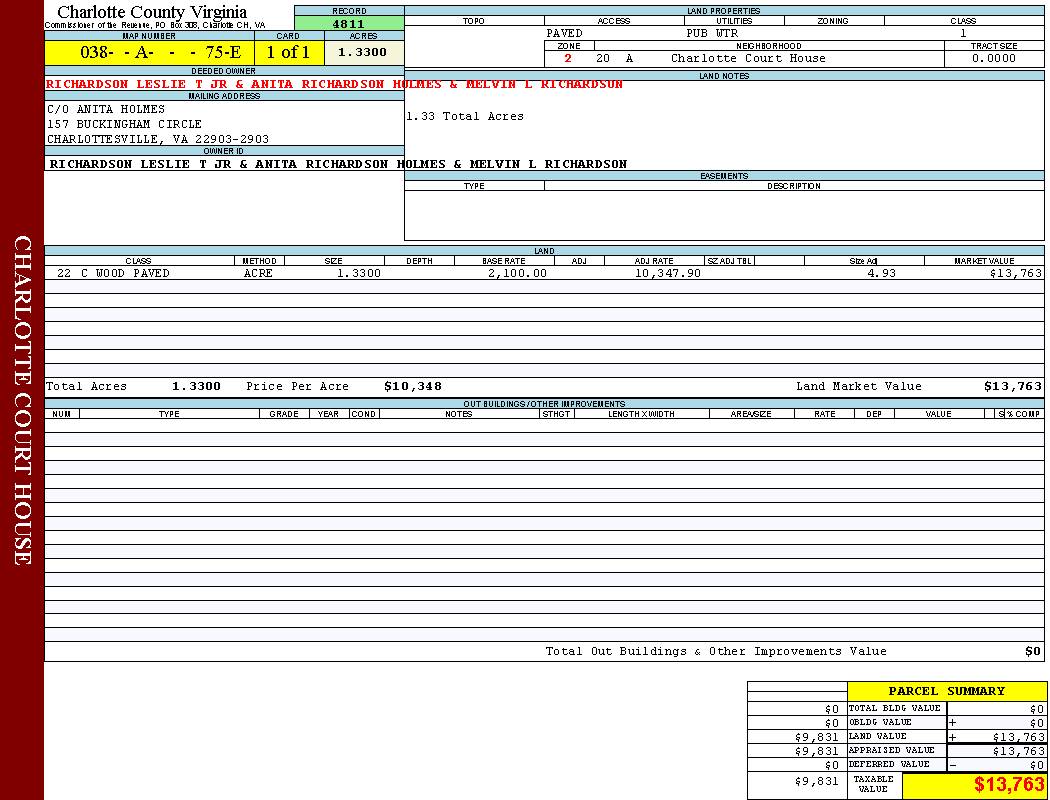The image size is (1050, 800).
Task: Select the red deeded owner name line
Action: [334, 85]
